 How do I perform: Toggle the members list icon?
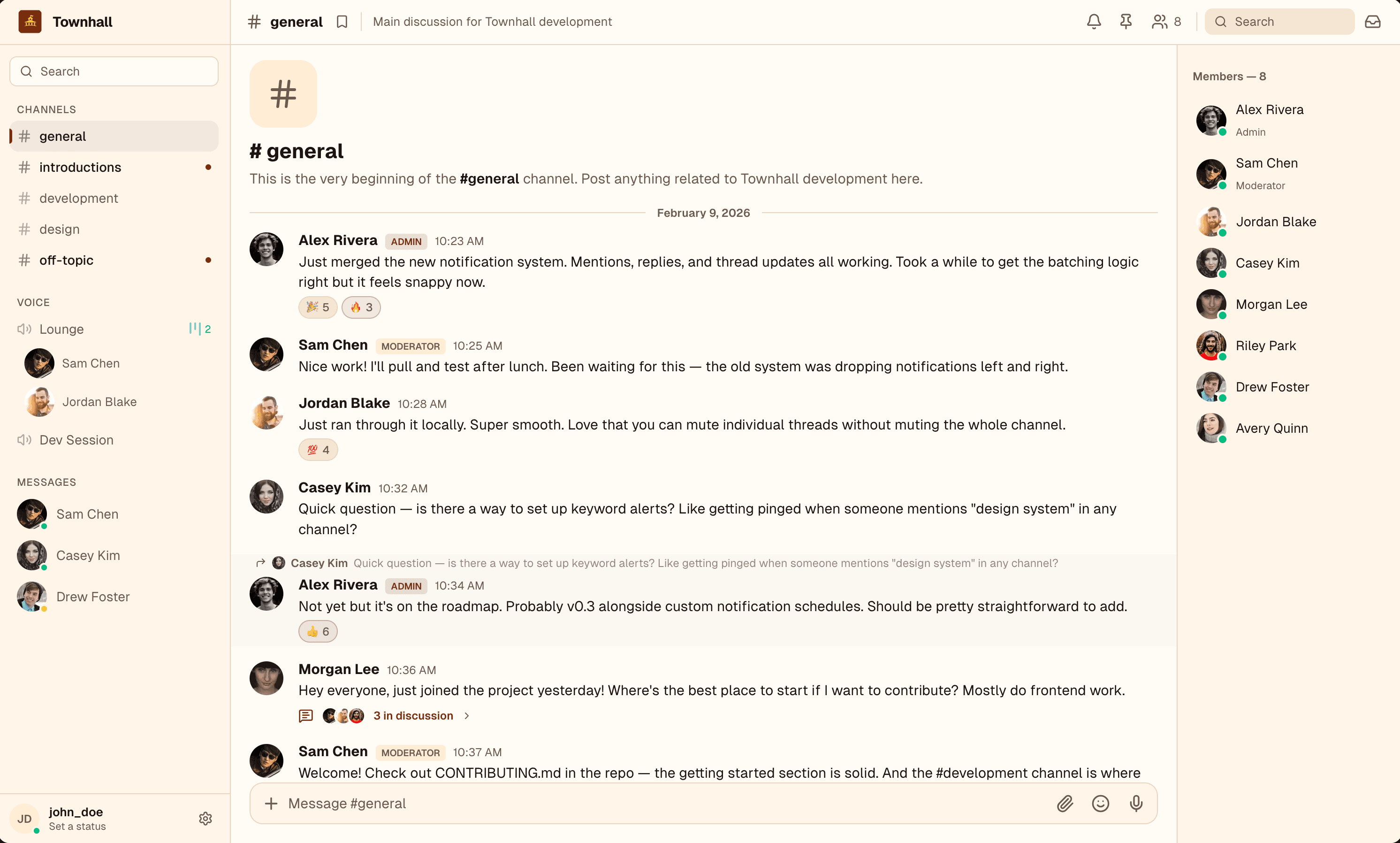coord(1159,21)
